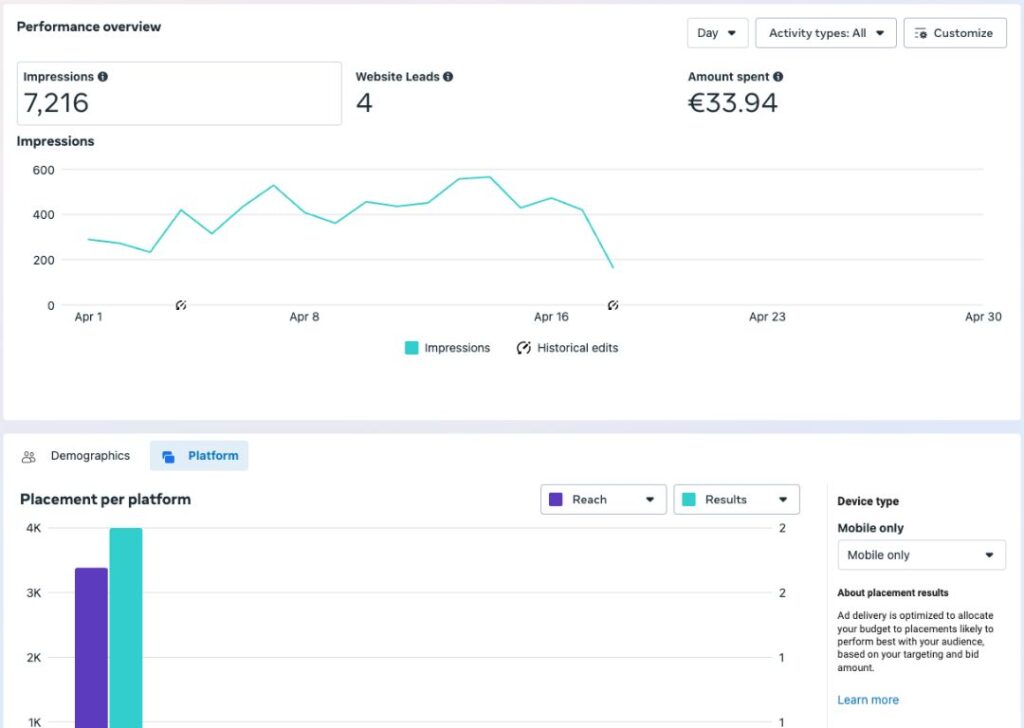Click the Historical edits legend label

pyautogui.click(x=577, y=348)
